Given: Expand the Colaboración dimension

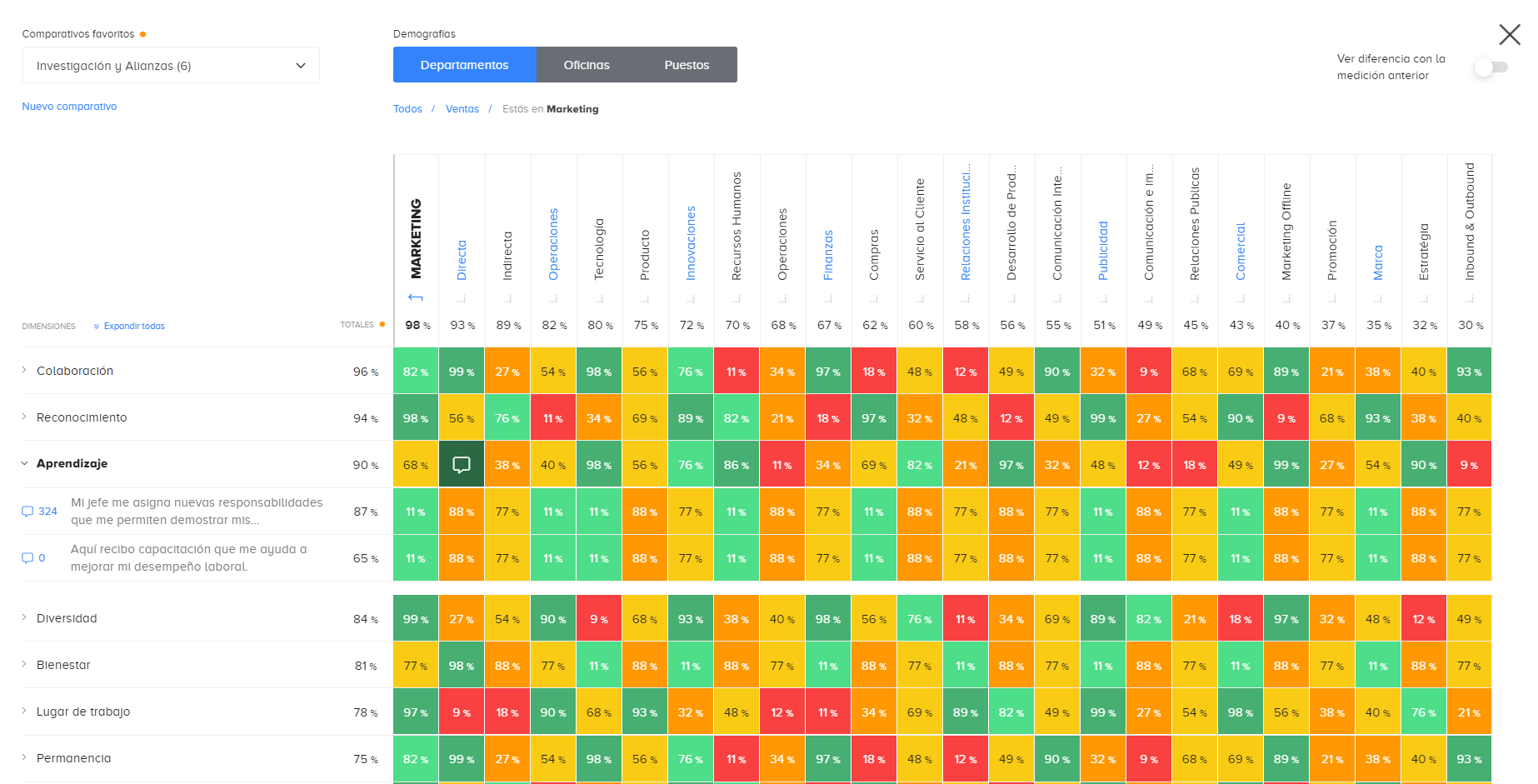Looking at the screenshot, I should click(x=23, y=371).
